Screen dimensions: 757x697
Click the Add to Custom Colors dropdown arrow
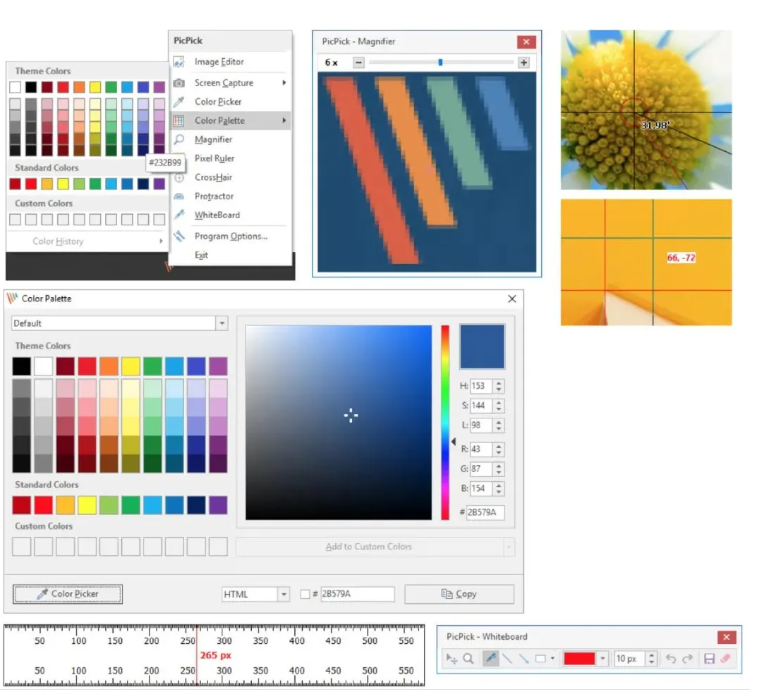(x=513, y=552)
